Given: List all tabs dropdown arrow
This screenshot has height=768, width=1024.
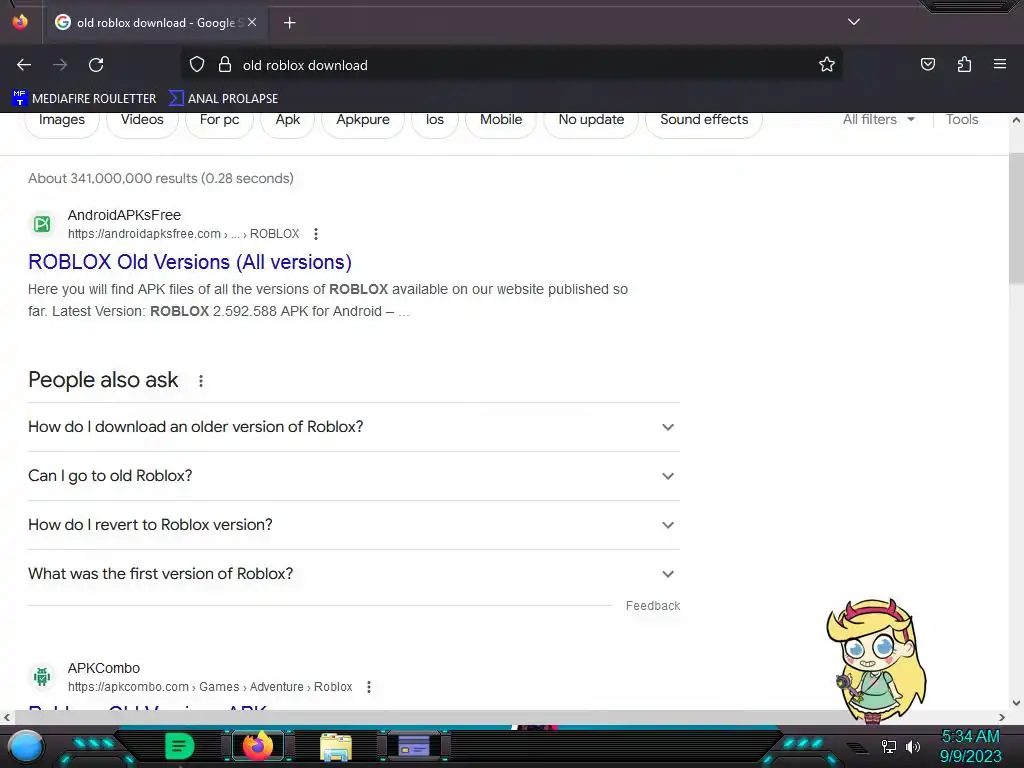Looking at the screenshot, I should click(x=854, y=22).
